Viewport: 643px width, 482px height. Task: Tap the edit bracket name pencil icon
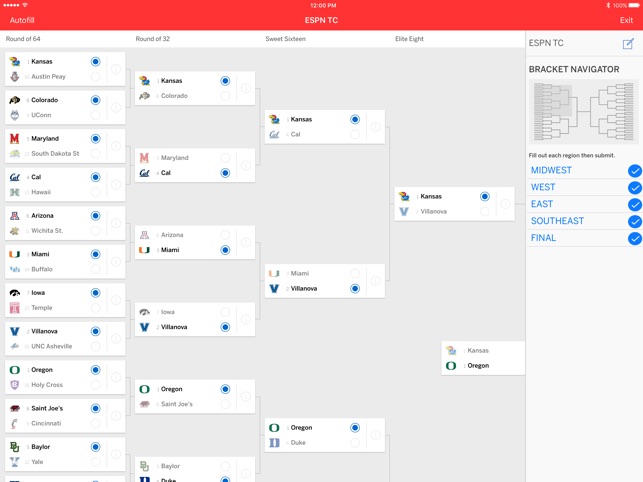point(628,43)
